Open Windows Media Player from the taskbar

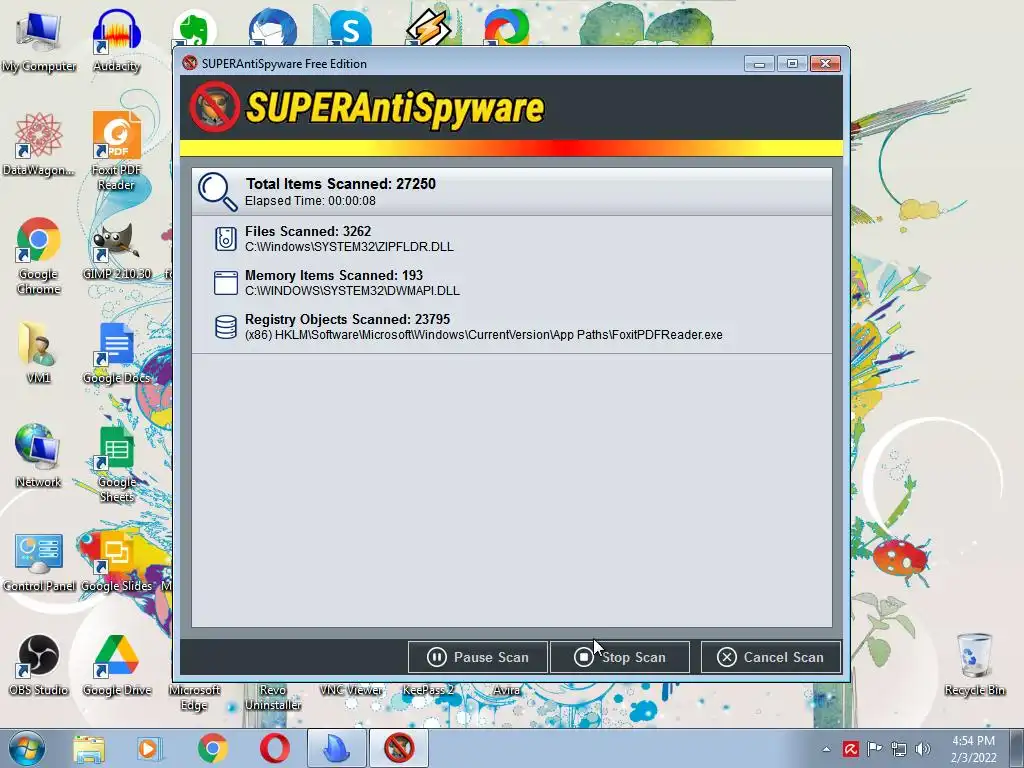click(149, 748)
